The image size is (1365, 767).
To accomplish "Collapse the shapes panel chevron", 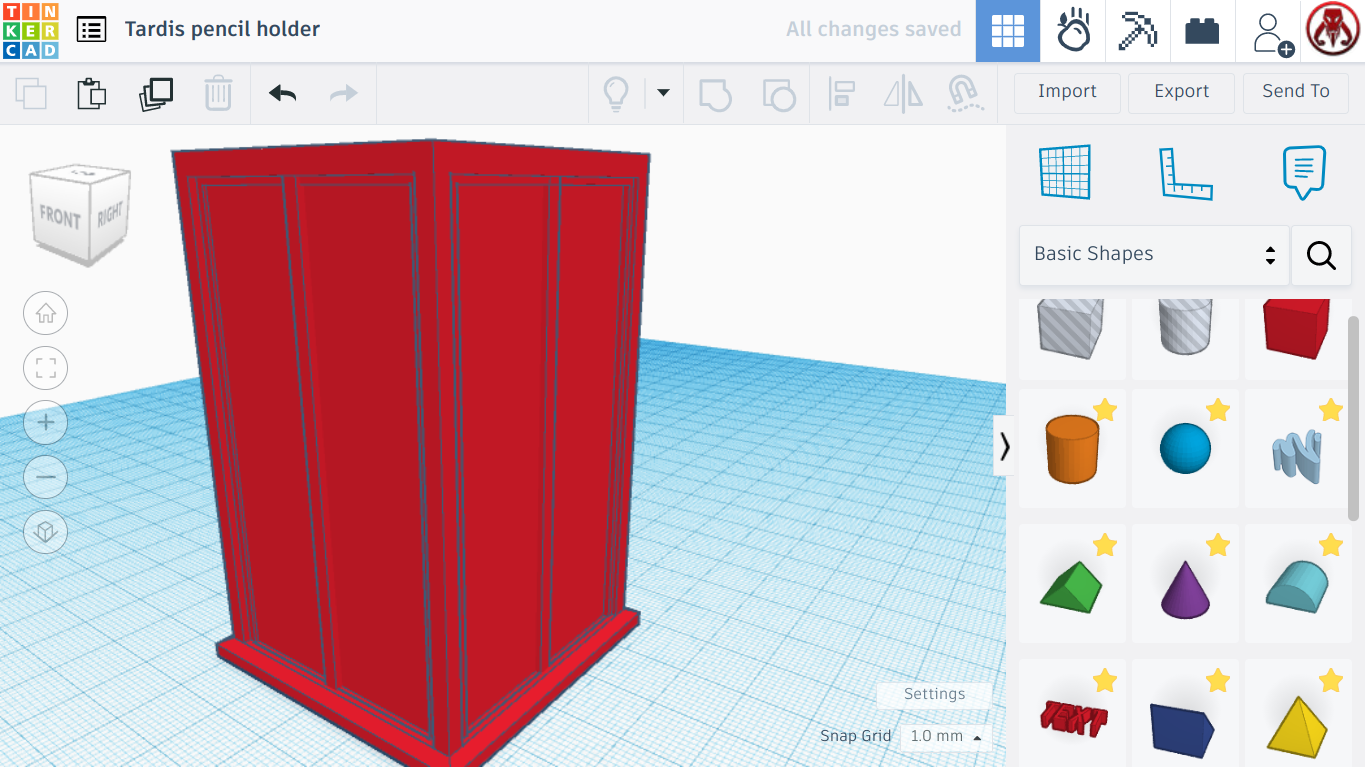I will tap(1004, 446).
